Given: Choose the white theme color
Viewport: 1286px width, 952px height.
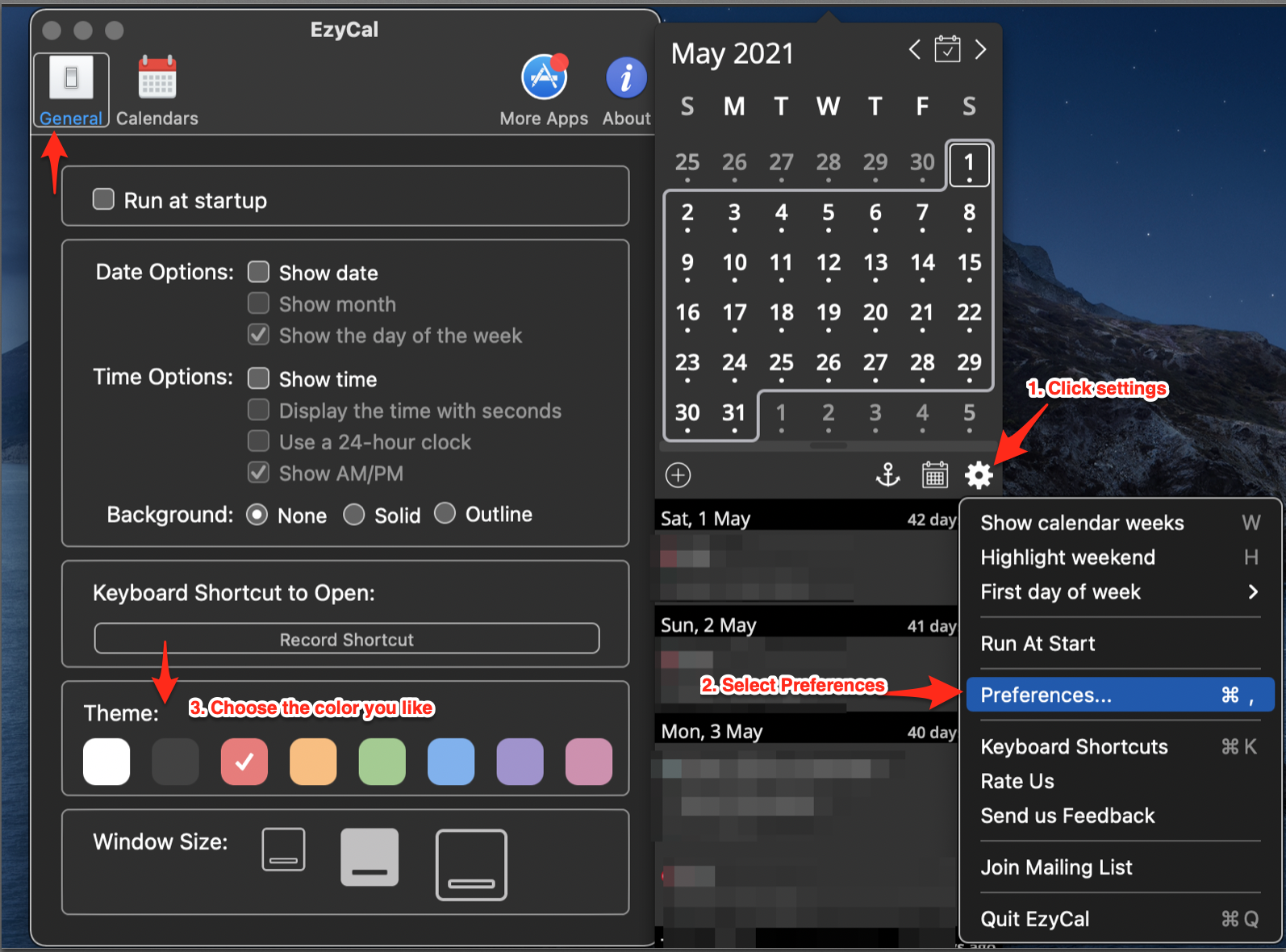Looking at the screenshot, I should [106, 762].
